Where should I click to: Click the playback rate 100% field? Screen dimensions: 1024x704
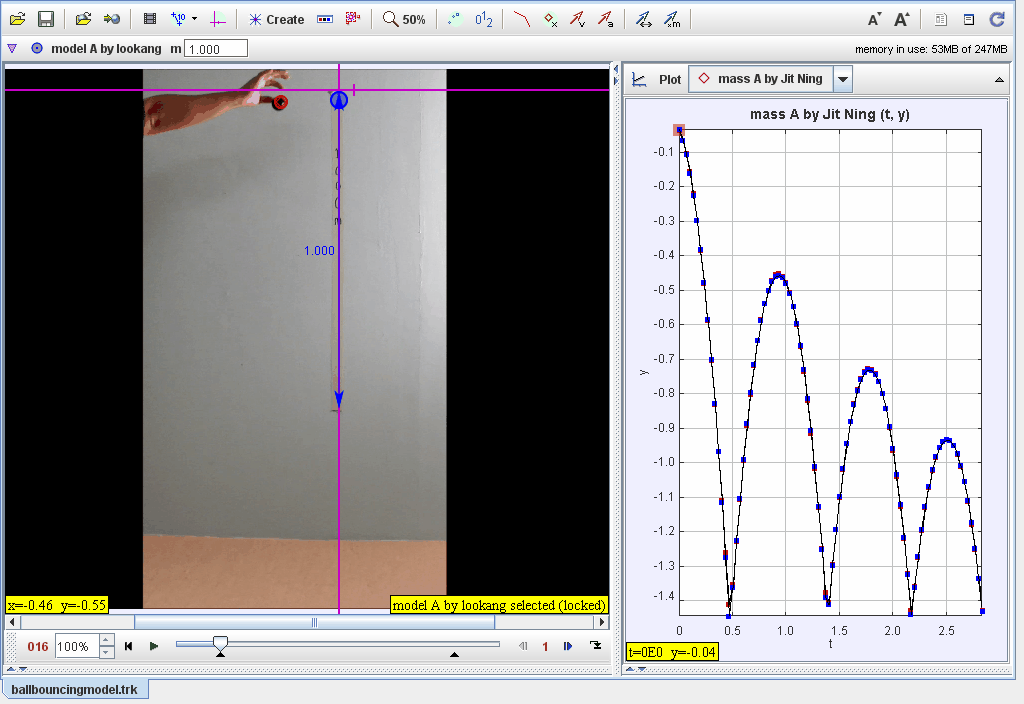coord(76,647)
